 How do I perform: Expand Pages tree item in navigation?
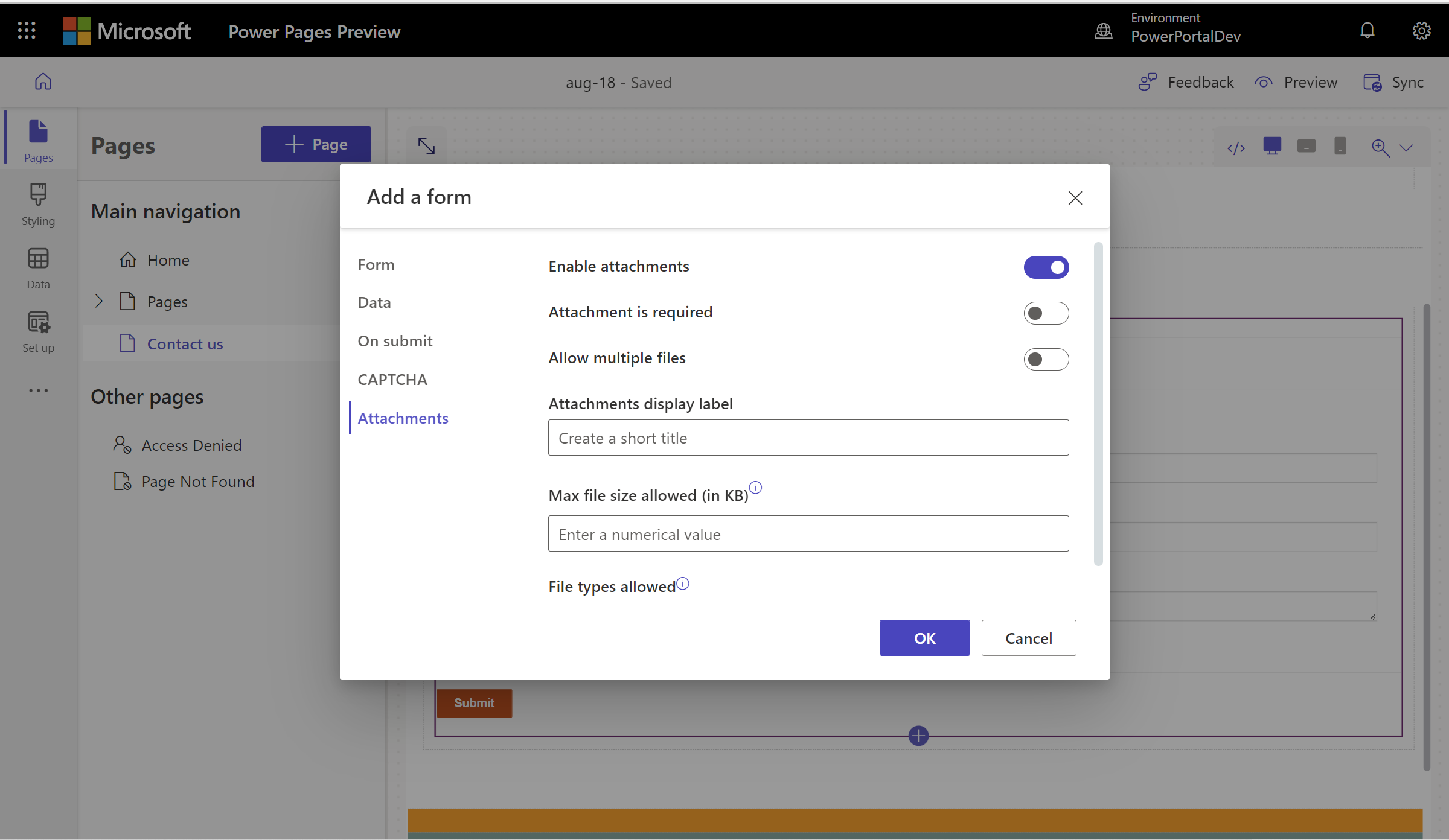point(98,301)
